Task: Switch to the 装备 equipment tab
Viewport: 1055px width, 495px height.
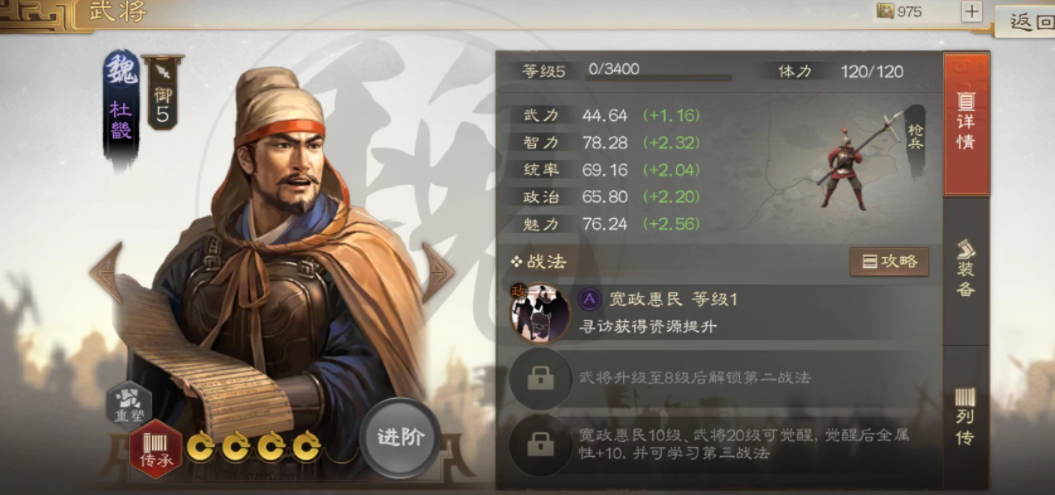Action: 966,269
